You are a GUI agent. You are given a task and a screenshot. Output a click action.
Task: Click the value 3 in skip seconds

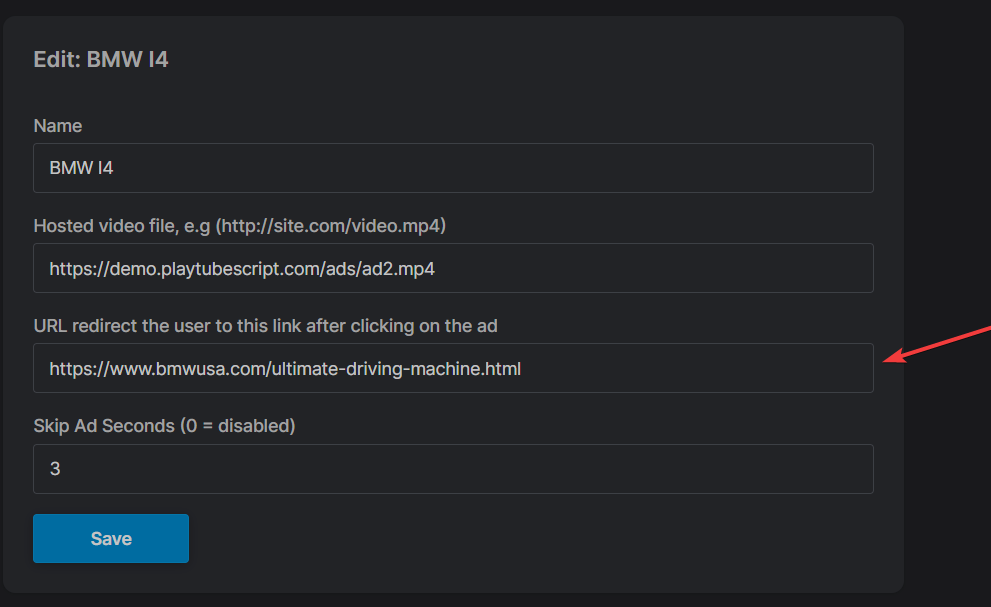click(55, 469)
